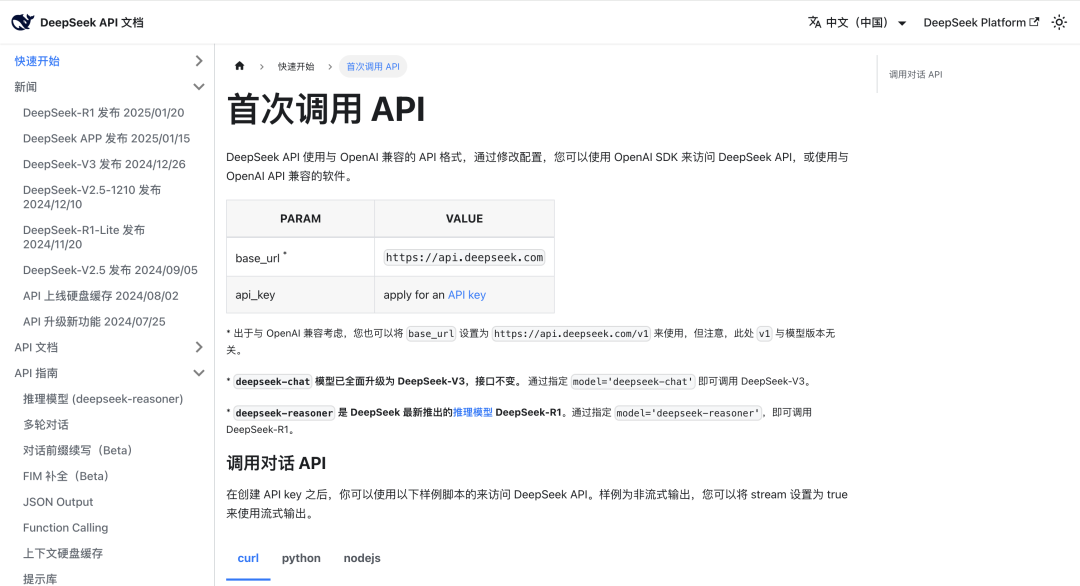The image size is (1080, 586).
Task: Click the DeepSeek Platform external link icon
Action: click(x=1034, y=22)
